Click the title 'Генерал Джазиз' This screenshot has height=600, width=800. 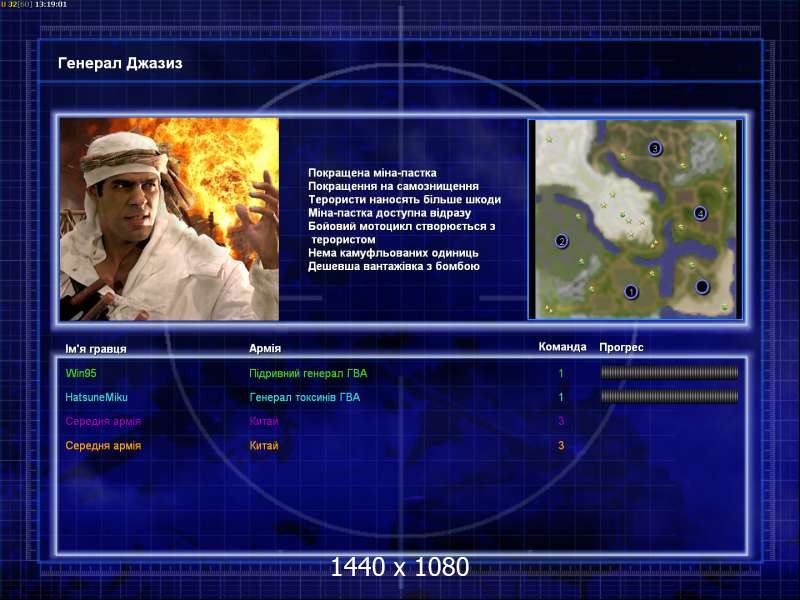120,63
